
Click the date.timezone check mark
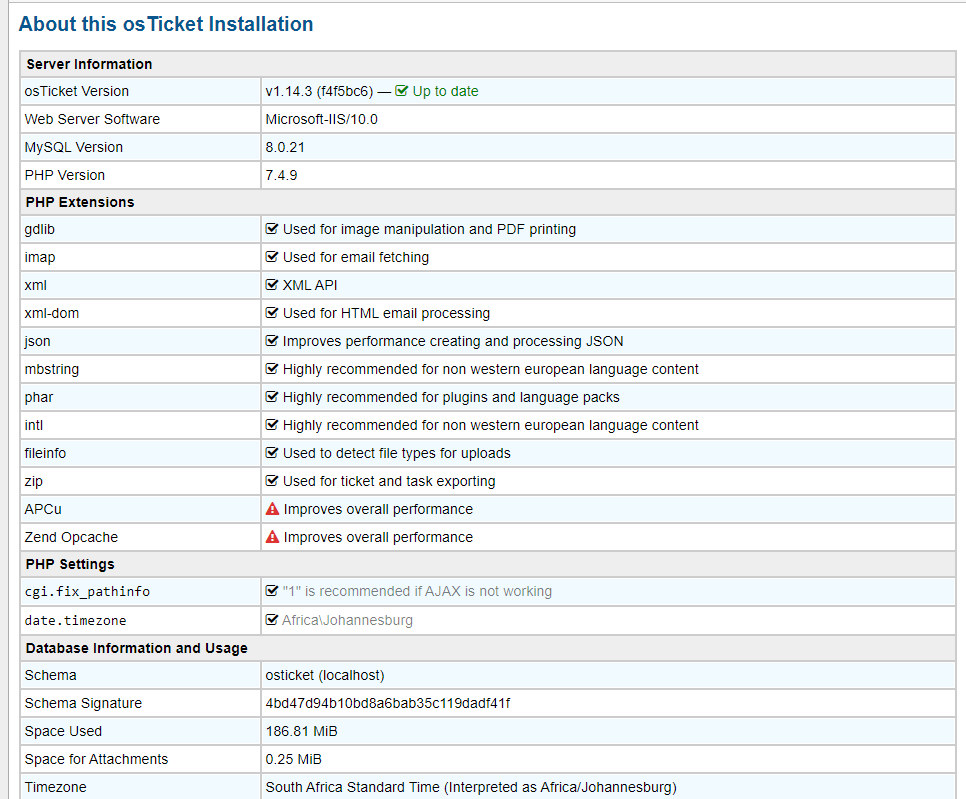[272, 620]
